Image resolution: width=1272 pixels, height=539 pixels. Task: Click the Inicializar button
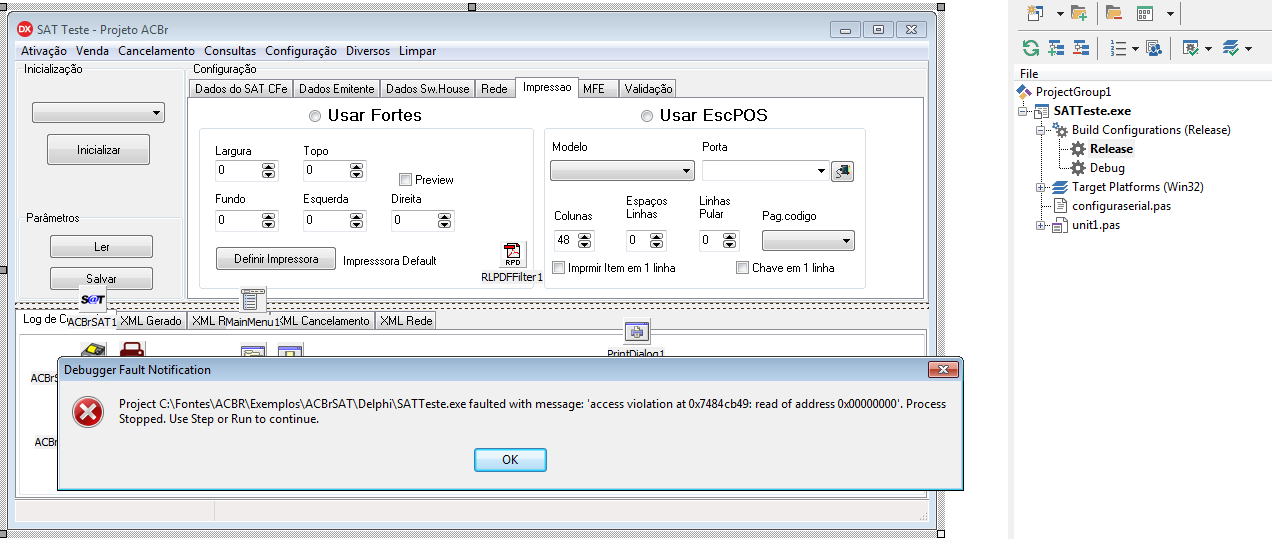point(99,150)
